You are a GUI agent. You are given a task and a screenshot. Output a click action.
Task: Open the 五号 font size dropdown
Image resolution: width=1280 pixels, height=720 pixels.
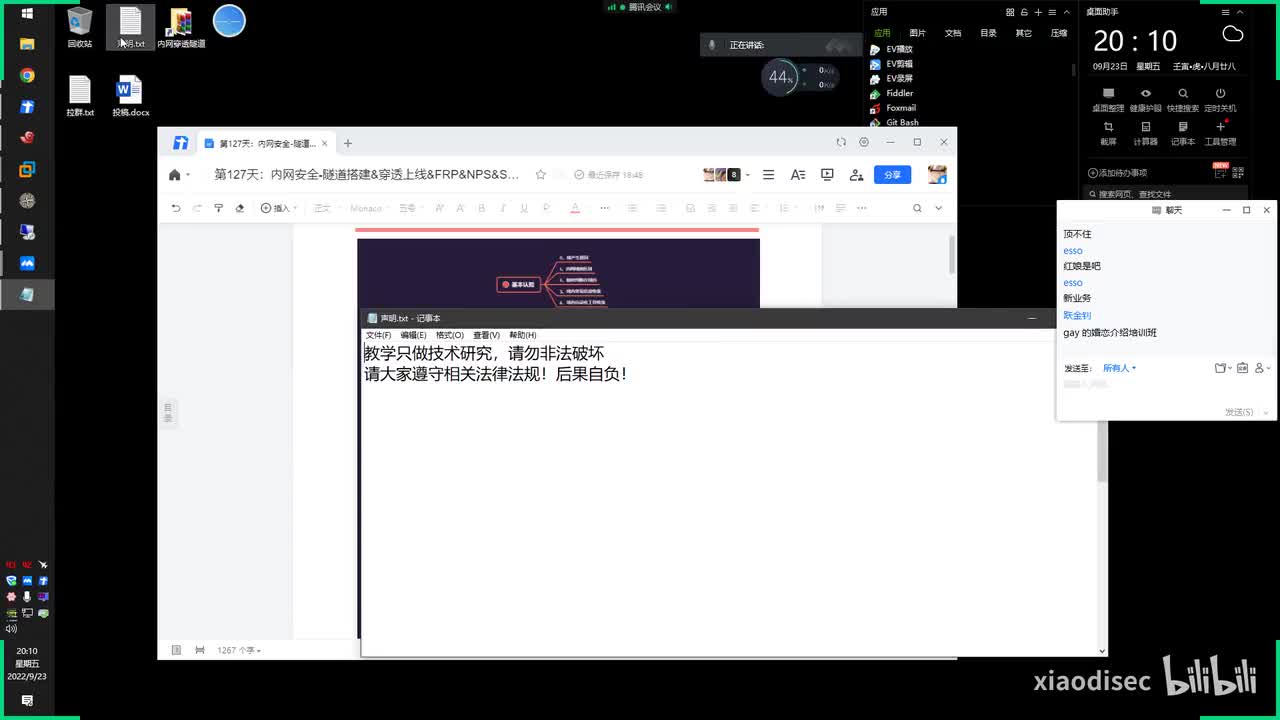(411, 208)
